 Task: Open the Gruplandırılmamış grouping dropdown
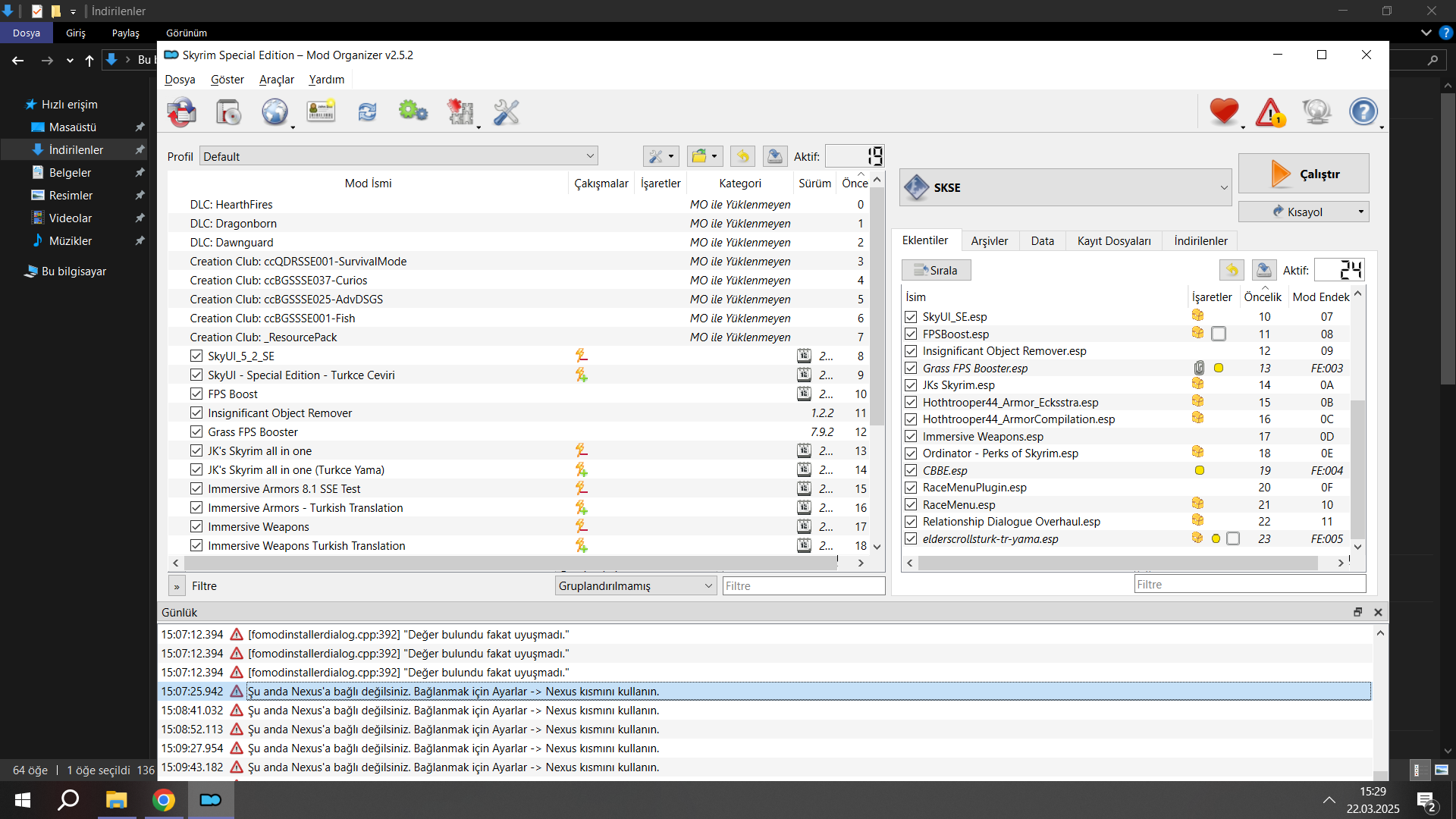[x=635, y=585]
